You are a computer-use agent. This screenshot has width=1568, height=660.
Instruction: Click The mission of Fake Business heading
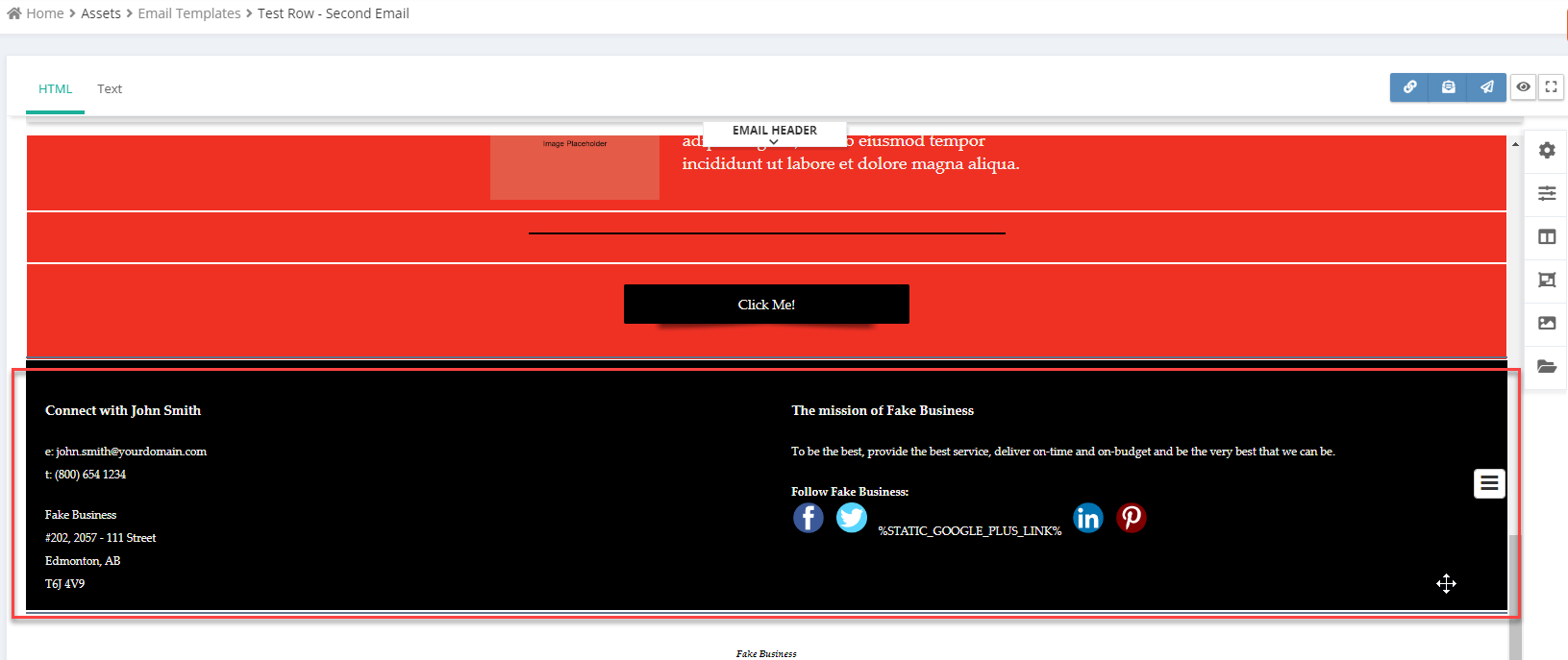pos(883,410)
